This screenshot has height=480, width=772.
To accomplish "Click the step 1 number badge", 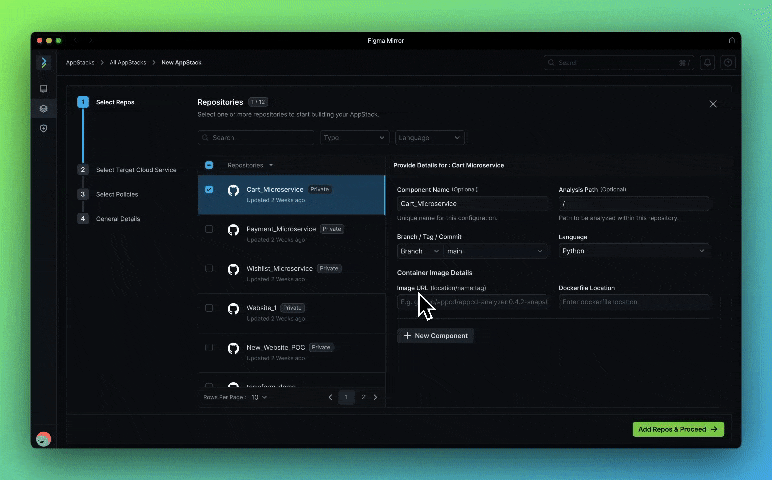I will tap(83, 102).
